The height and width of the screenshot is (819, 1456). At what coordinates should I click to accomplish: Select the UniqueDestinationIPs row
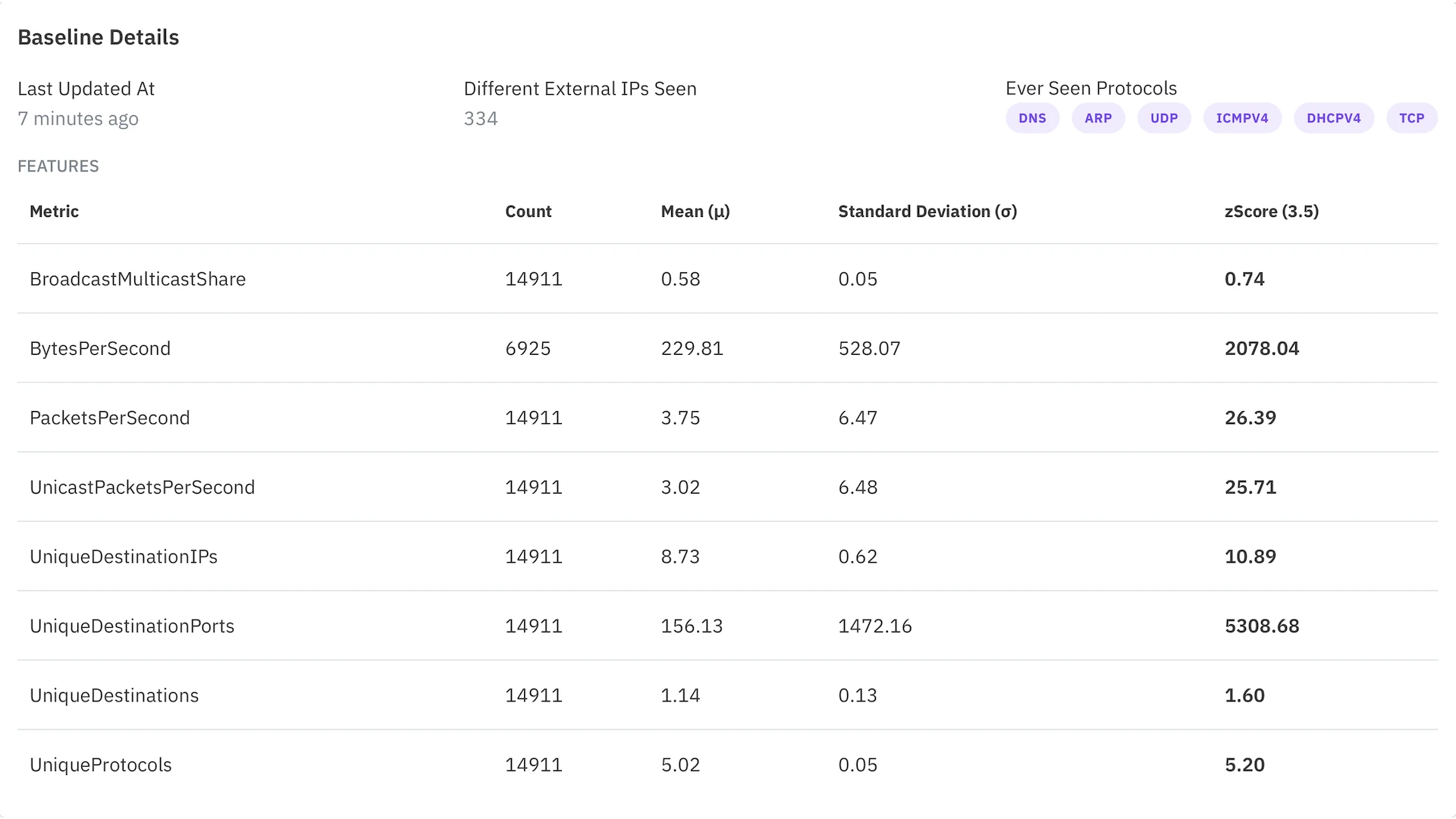pyautogui.click(x=124, y=557)
